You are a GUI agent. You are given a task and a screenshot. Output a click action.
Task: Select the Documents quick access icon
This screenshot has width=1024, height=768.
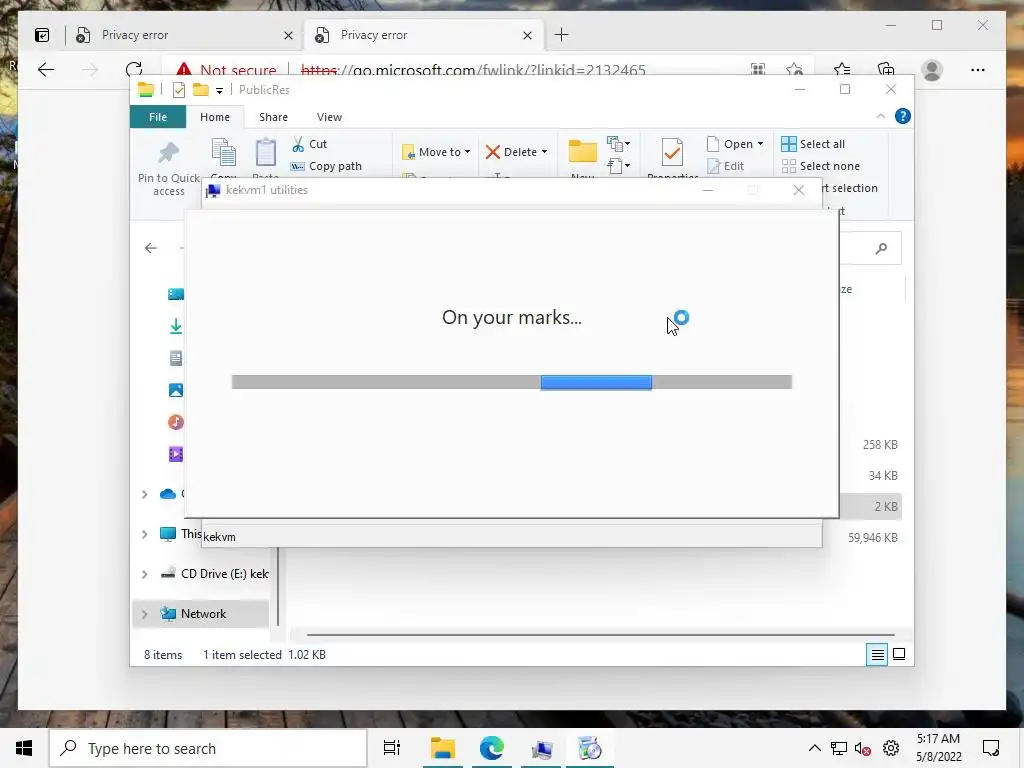point(176,358)
